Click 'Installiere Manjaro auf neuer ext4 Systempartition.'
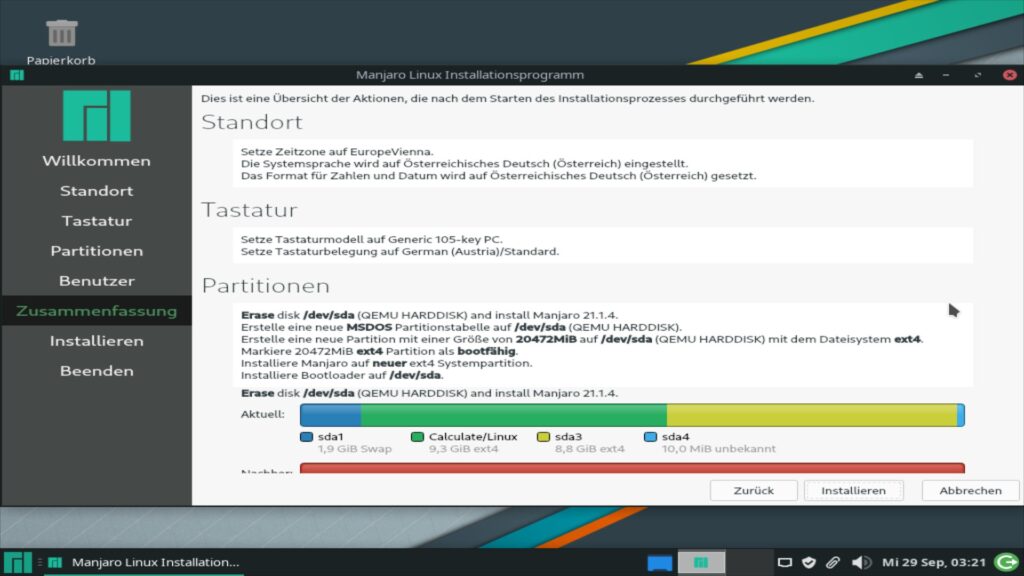1024x576 pixels. (x=387, y=363)
